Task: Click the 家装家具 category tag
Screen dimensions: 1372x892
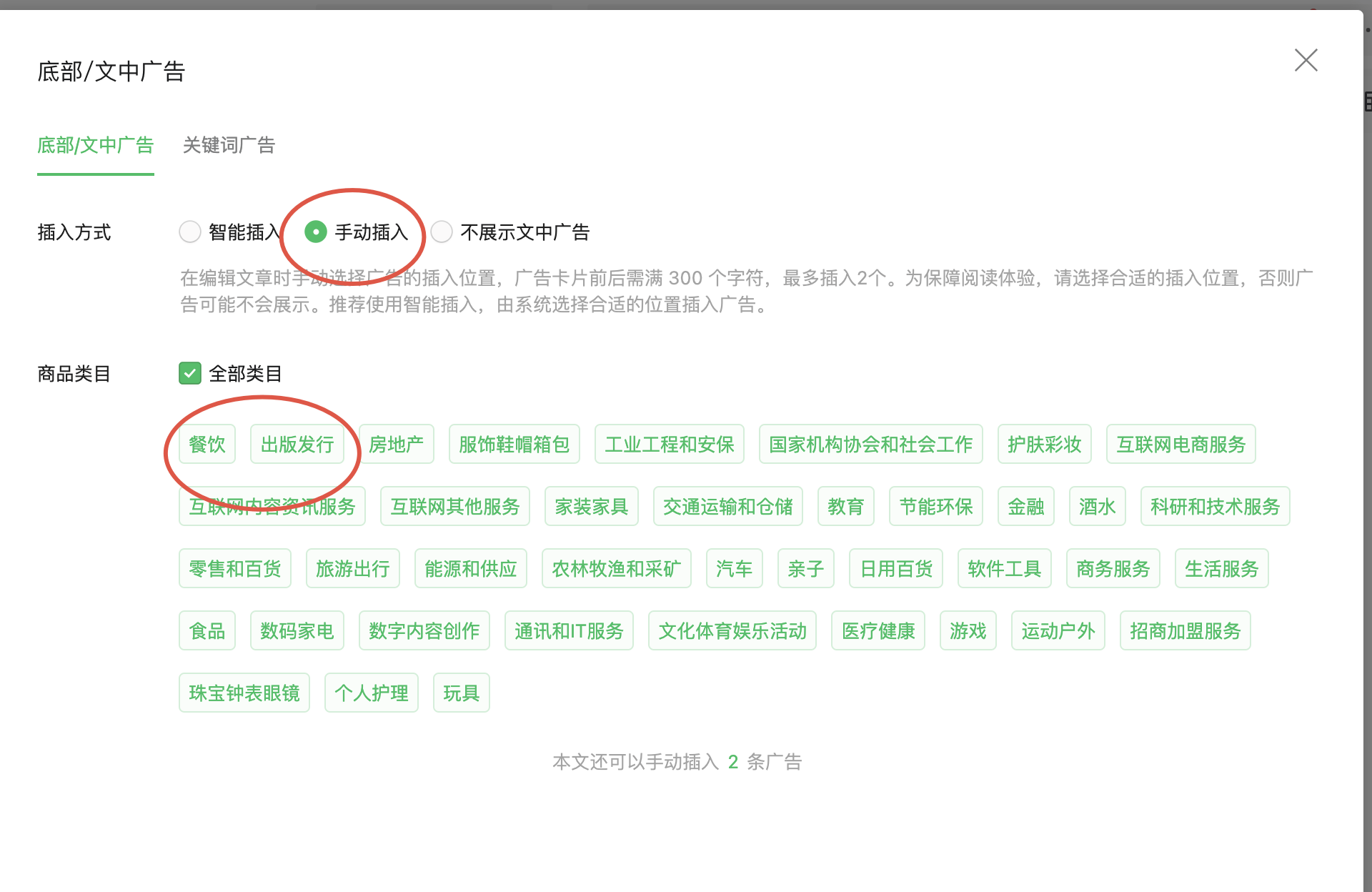Action: click(x=592, y=506)
